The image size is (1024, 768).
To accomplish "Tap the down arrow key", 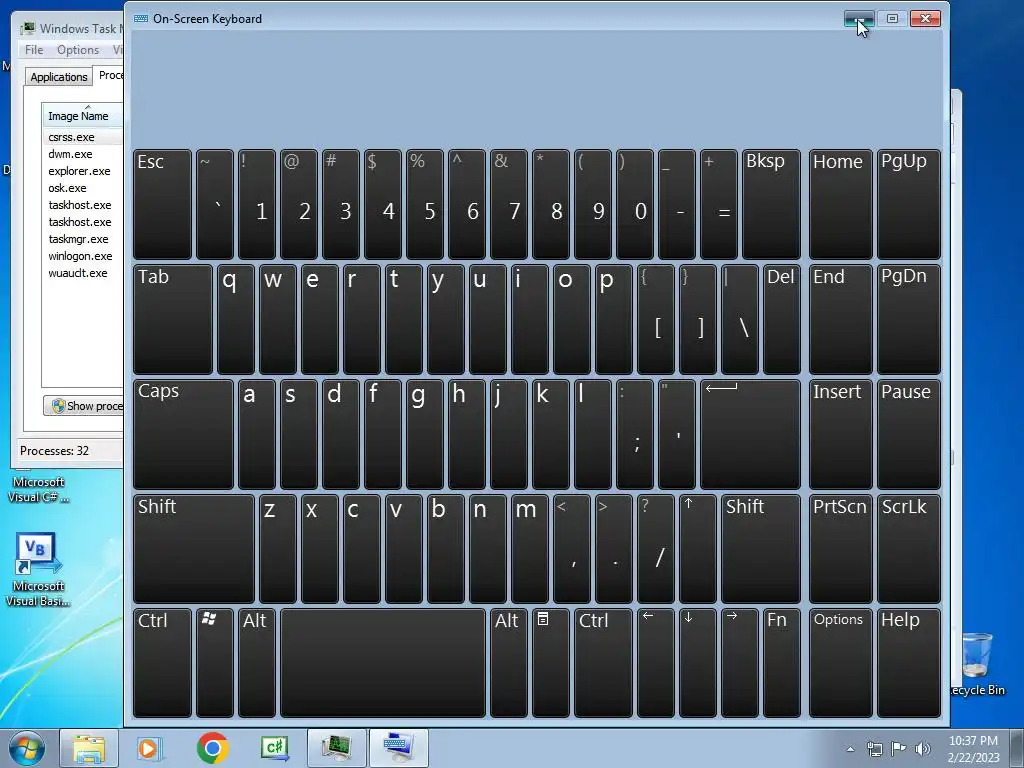I will click(697, 663).
